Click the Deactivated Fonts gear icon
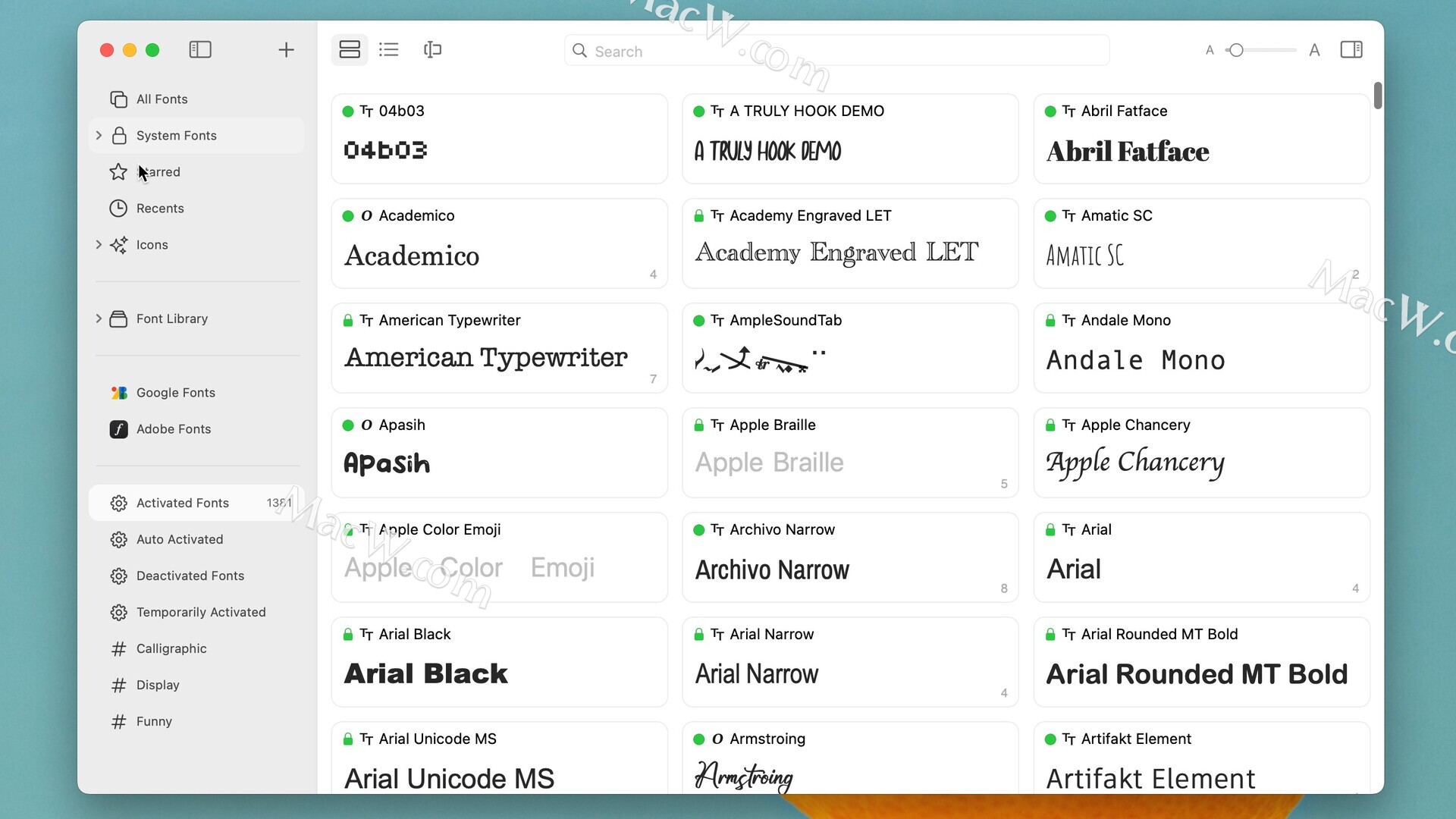 tap(118, 576)
